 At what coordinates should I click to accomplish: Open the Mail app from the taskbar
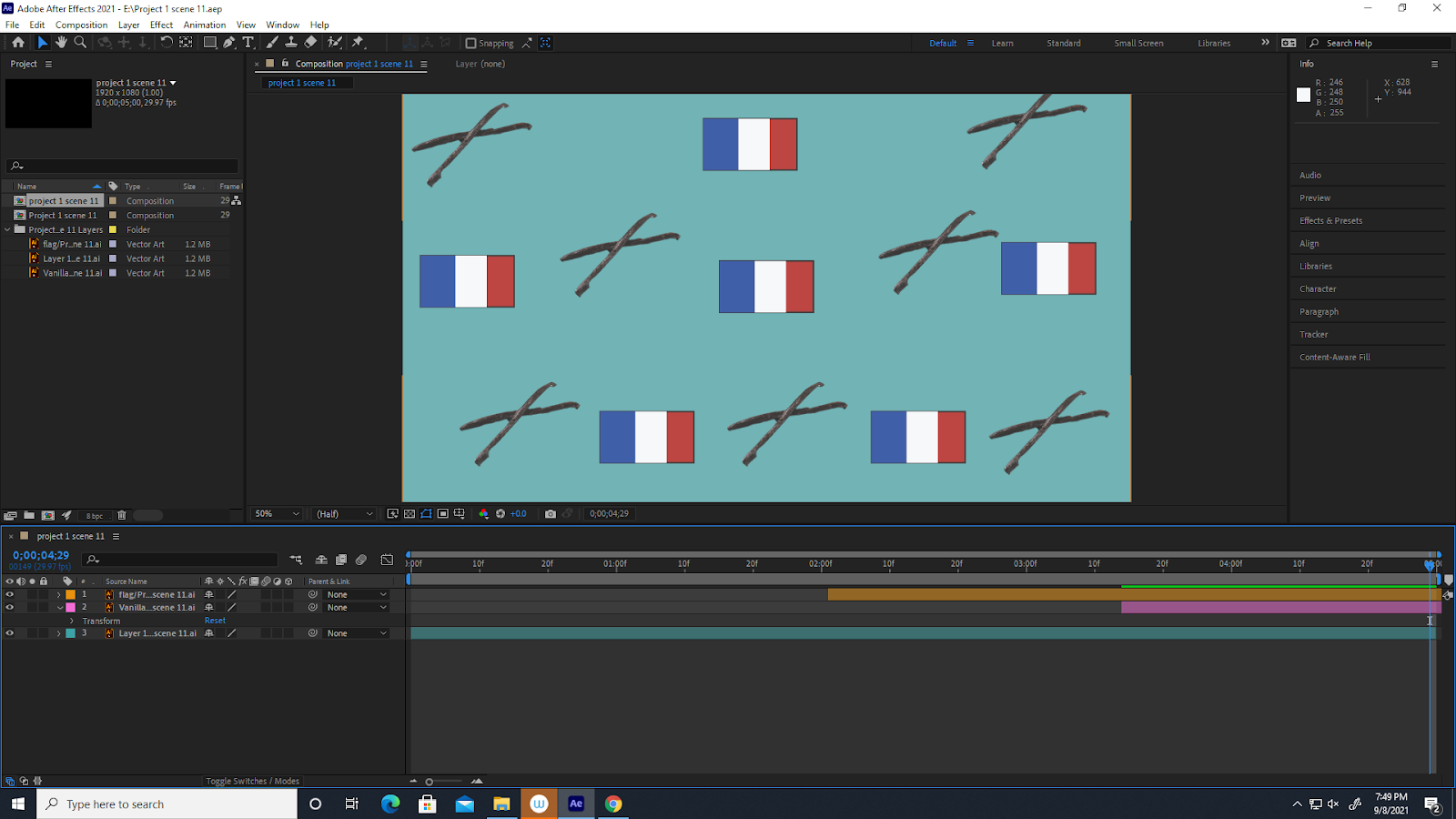(x=464, y=804)
